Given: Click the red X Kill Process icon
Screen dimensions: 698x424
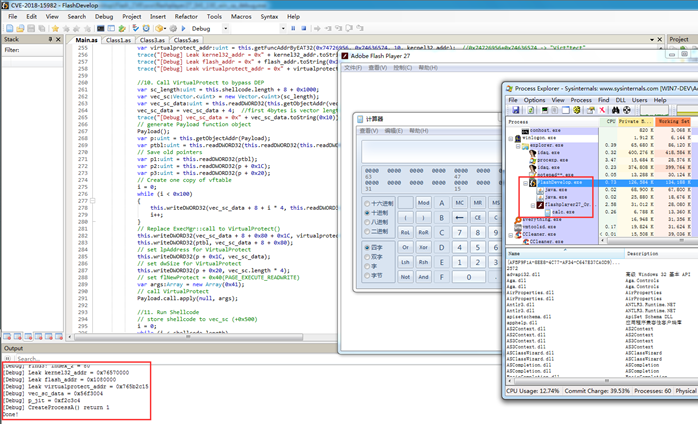Looking at the screenshot, I should [x=602, y=110].
